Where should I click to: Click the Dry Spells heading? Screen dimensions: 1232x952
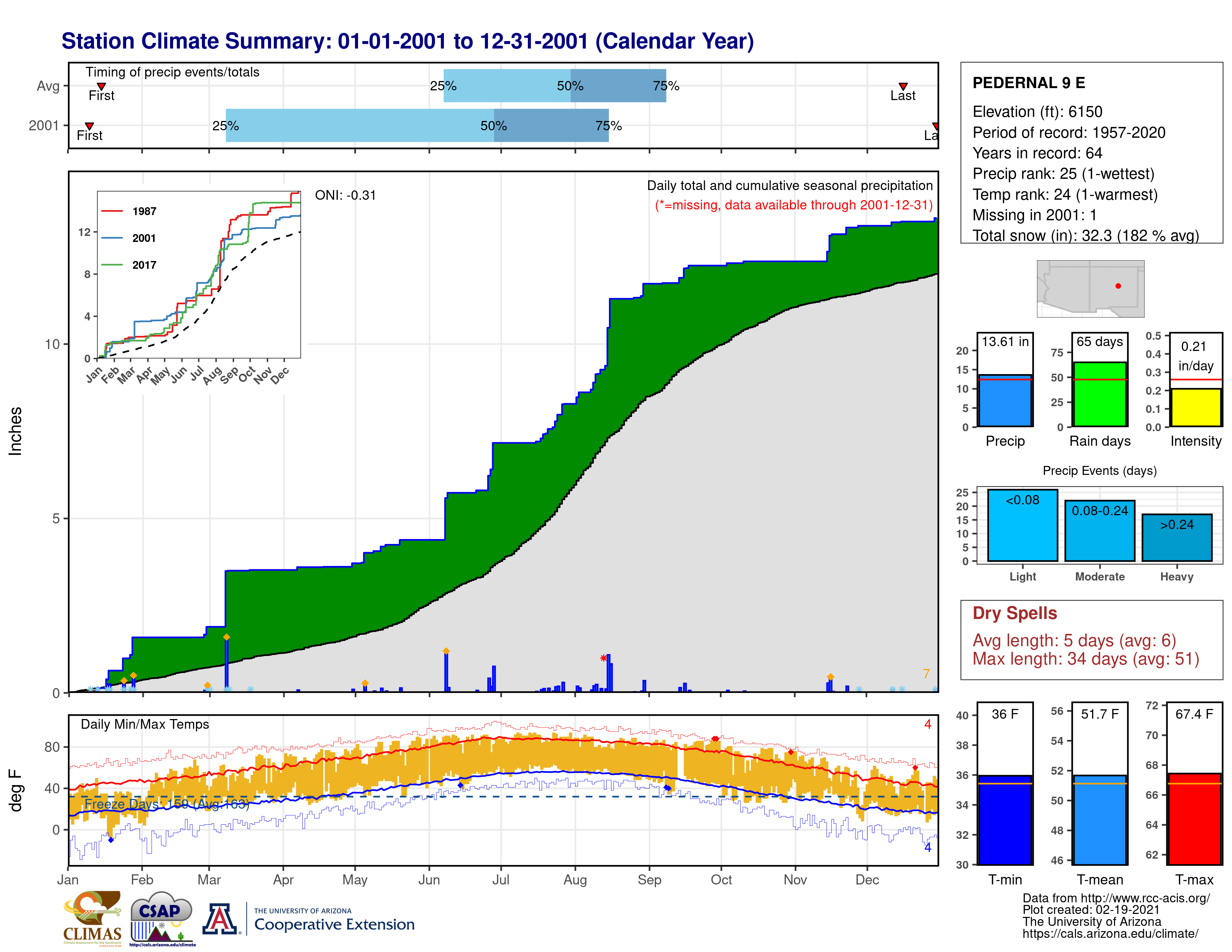pyautogui.click(x=1014, y=613)
